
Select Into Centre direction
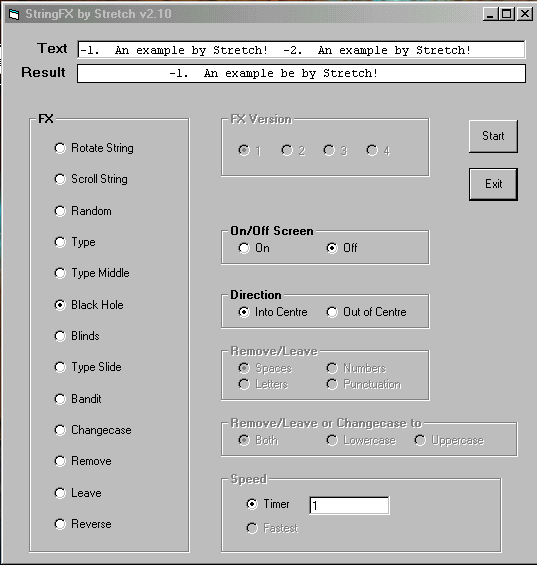(x=273, y=312)
